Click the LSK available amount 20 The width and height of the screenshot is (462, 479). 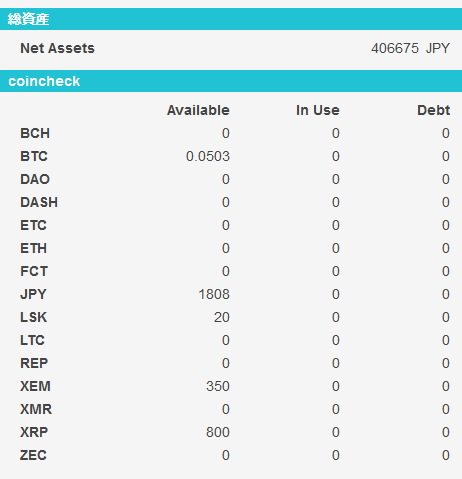[x=222, y=317]
